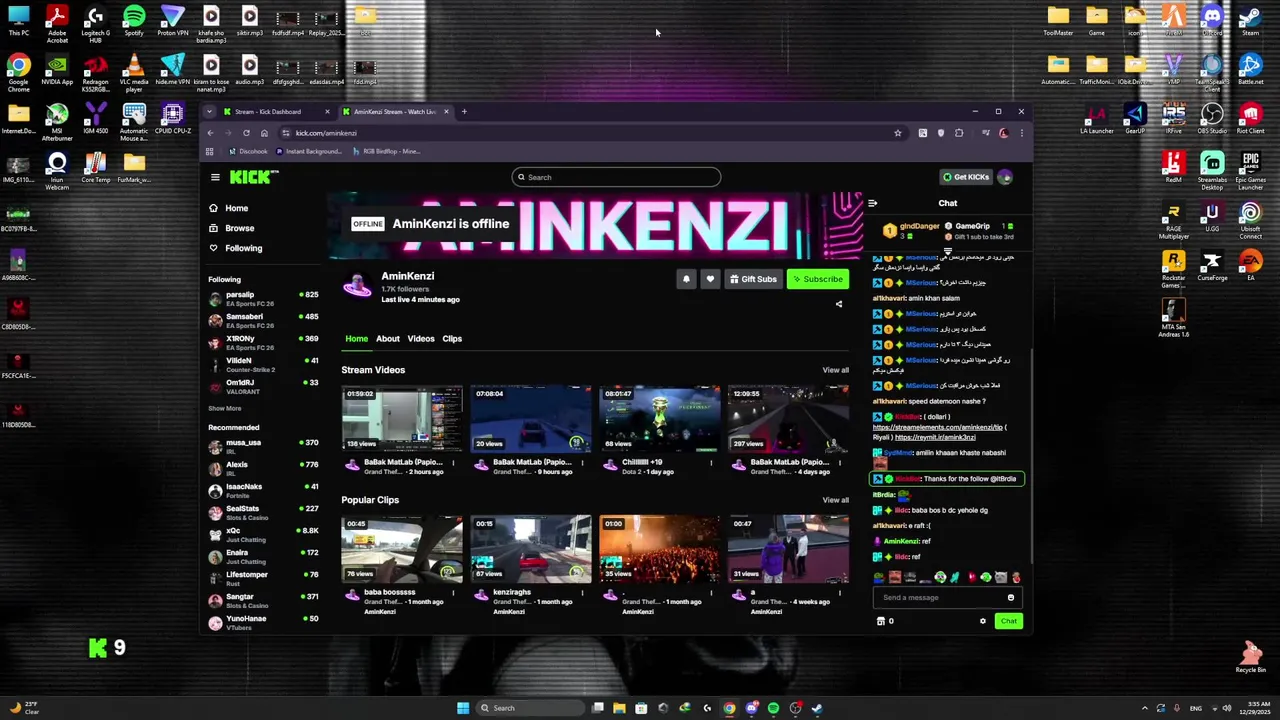Click the Kick logo
The image size is (1280, 720).
252,177
